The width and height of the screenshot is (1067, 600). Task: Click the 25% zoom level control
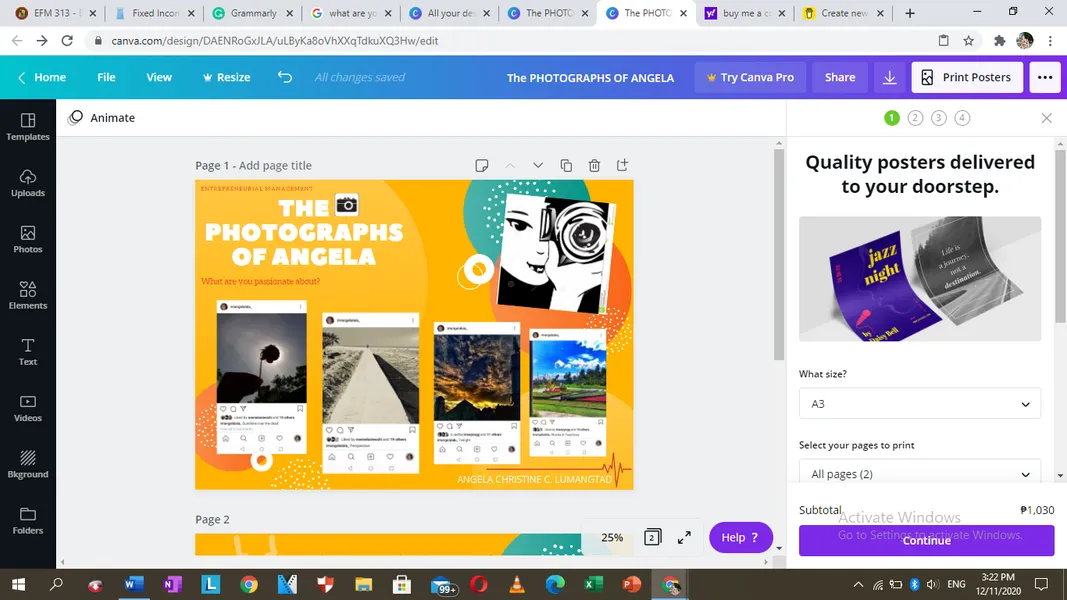[612, 537]
